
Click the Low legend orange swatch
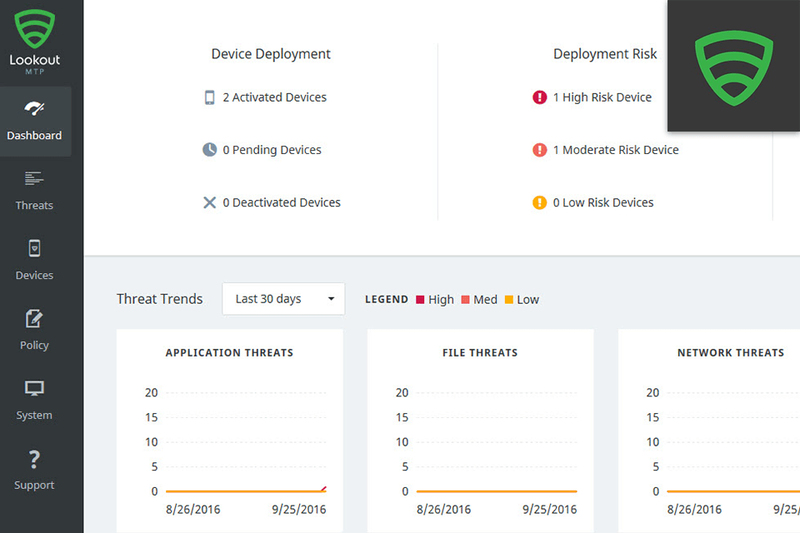[509, 300]
